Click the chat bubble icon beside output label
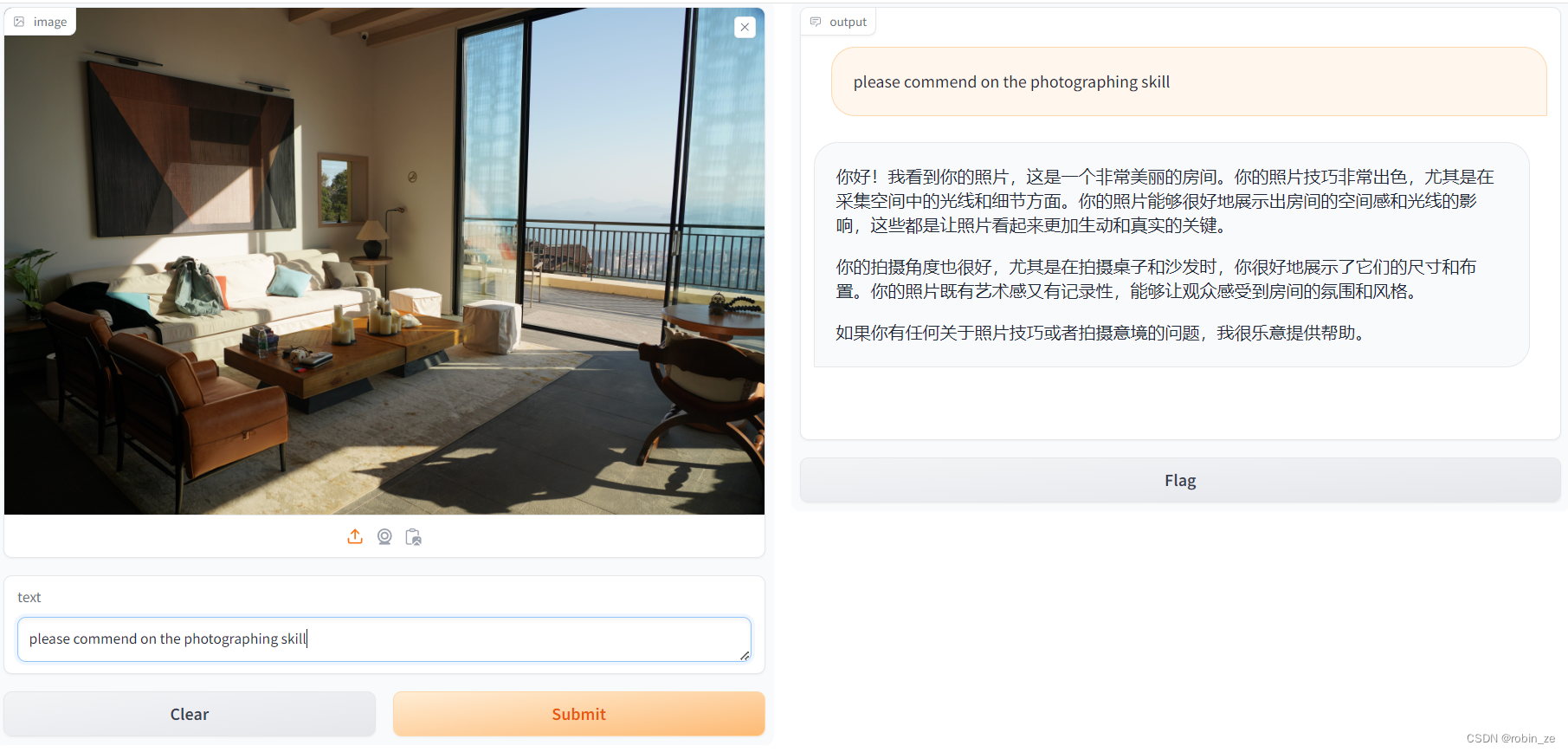1568x752 pixels. [816, 22]
